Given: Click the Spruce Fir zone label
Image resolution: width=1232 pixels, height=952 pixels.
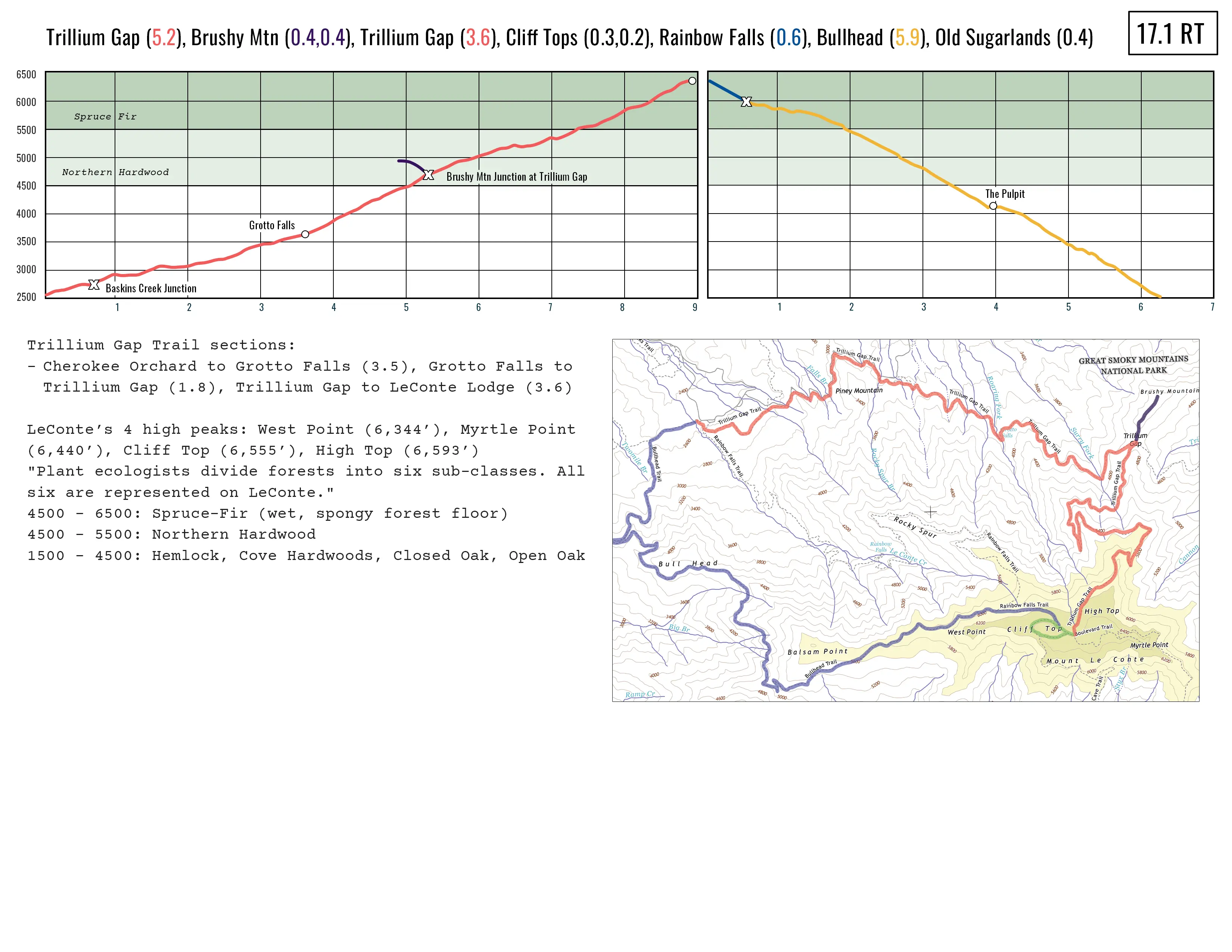Looking at the screenshot, I should coord(105,117).
